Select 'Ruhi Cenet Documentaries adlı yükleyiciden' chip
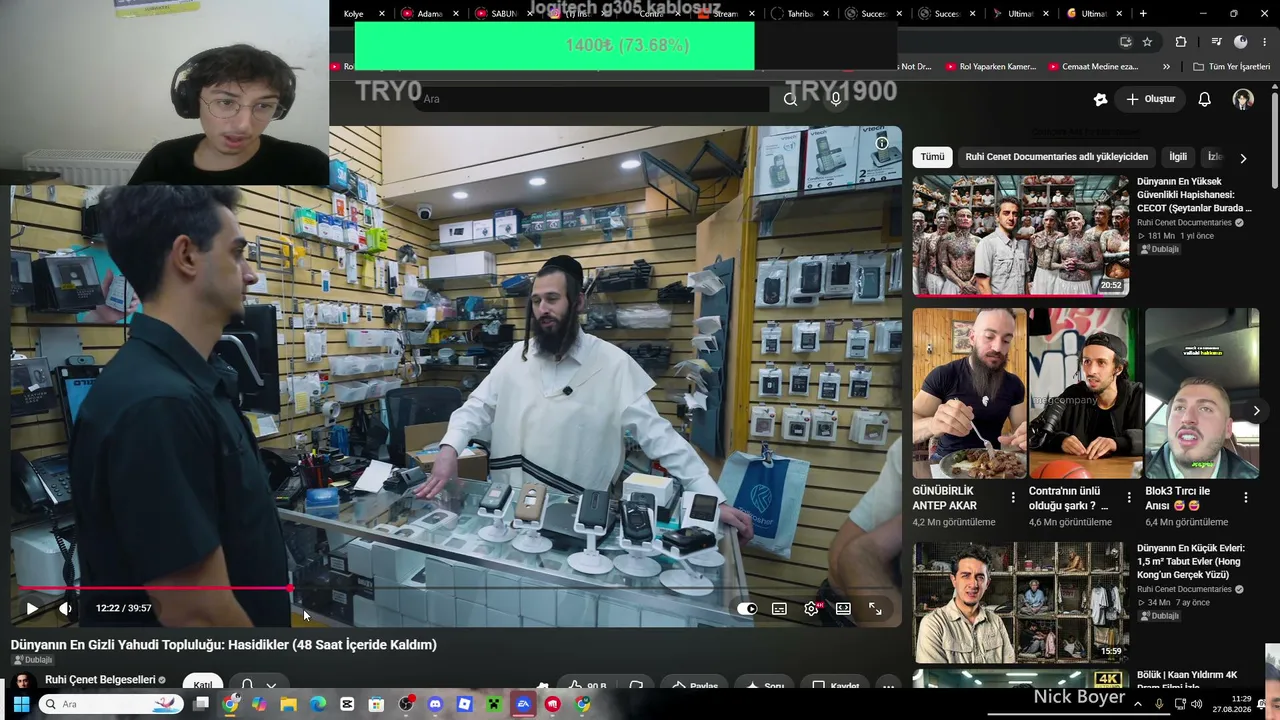This screenshot has height=720, width=1280. (x=1056, y=157)
